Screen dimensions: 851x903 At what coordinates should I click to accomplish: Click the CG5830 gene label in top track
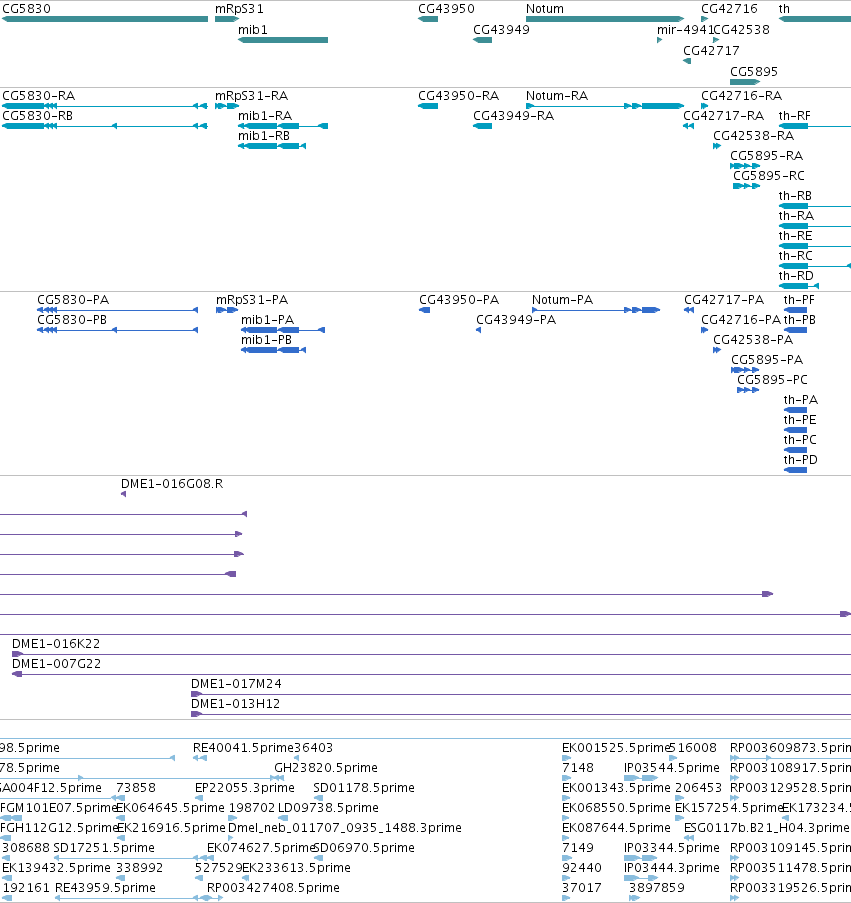pyautogui.click(x=26, y=9)
